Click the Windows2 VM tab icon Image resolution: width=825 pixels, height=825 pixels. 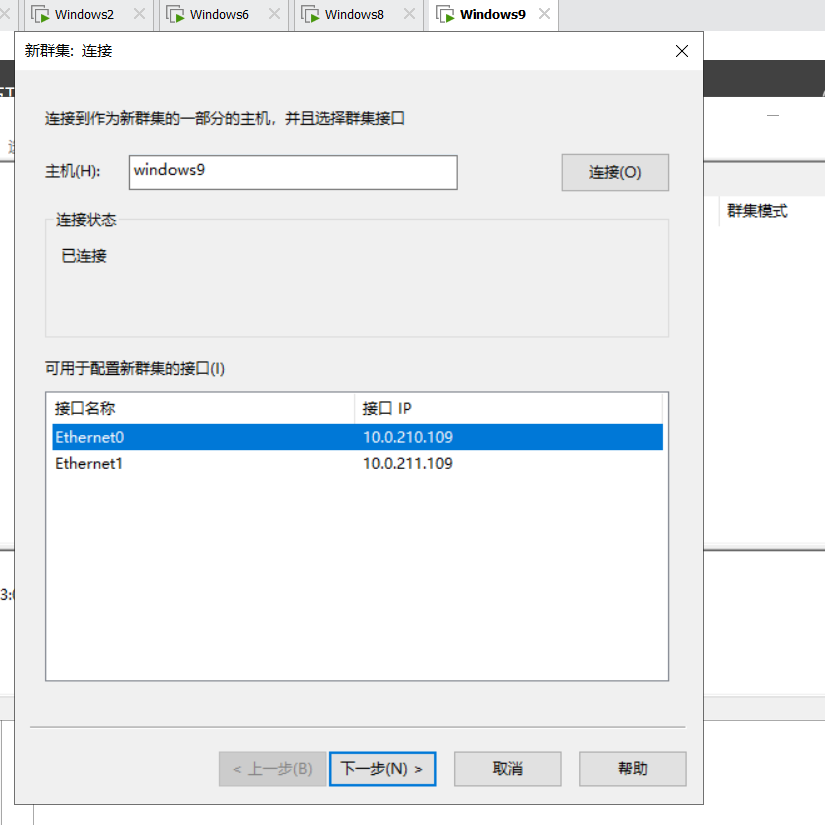coord(41,15)
